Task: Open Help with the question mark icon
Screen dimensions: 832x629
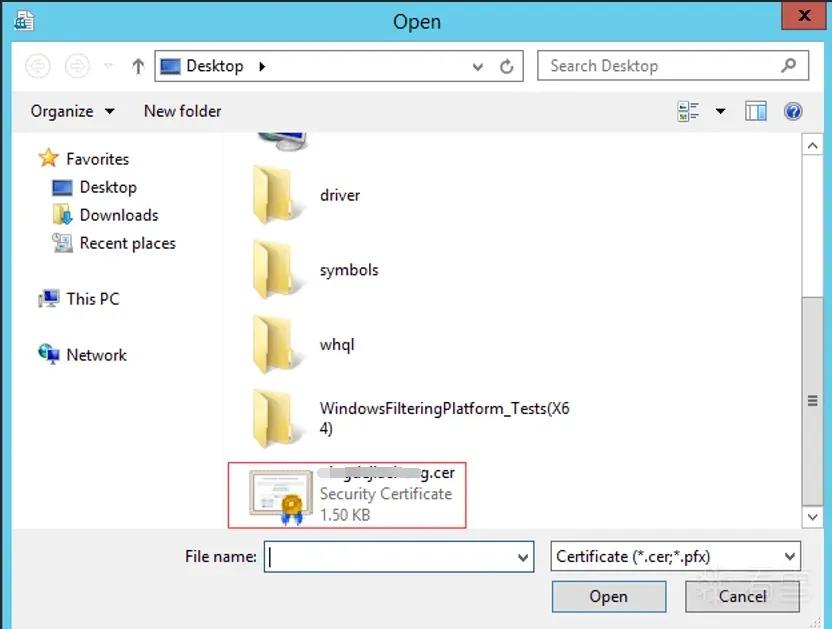Action: pos(793,111)
